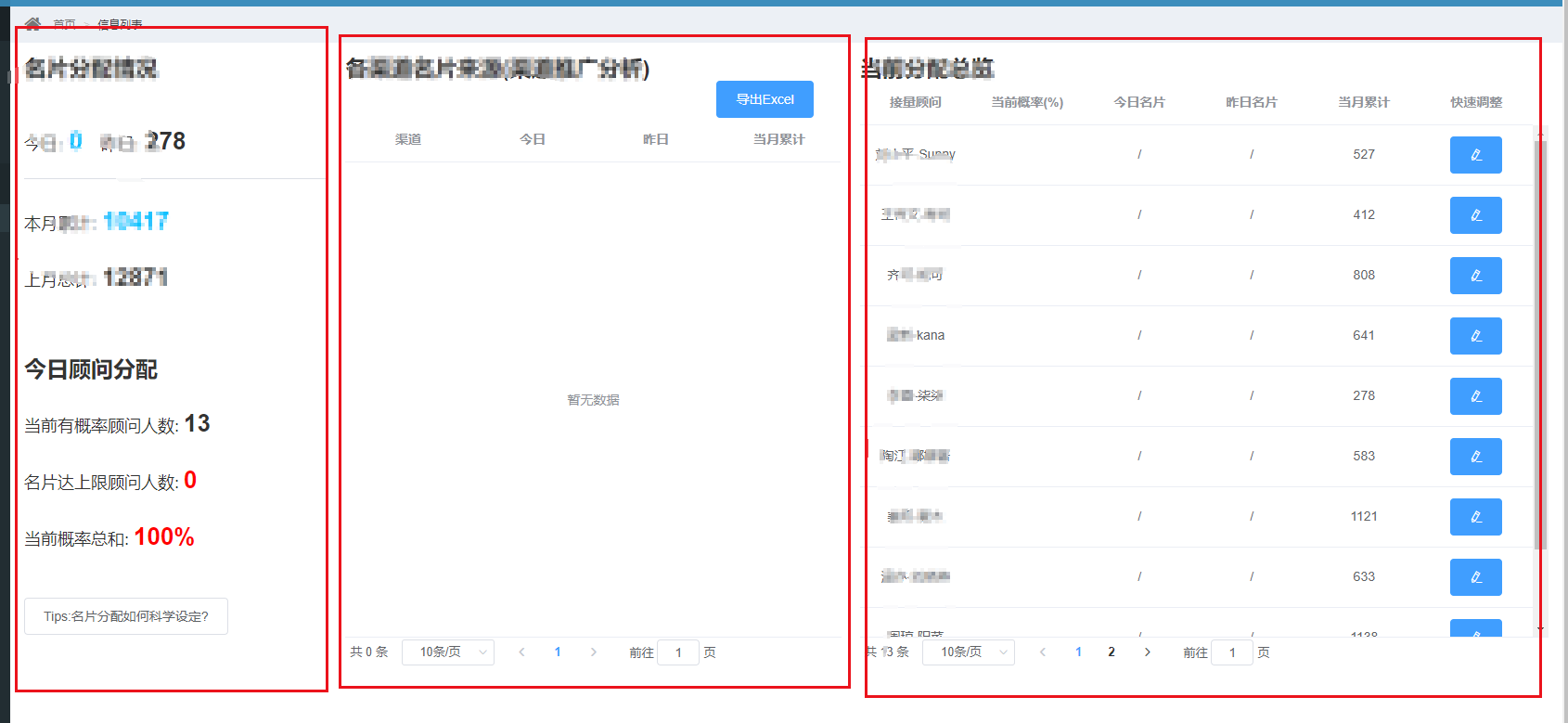Click the kana advisor name cell

(x=915, y=336)
